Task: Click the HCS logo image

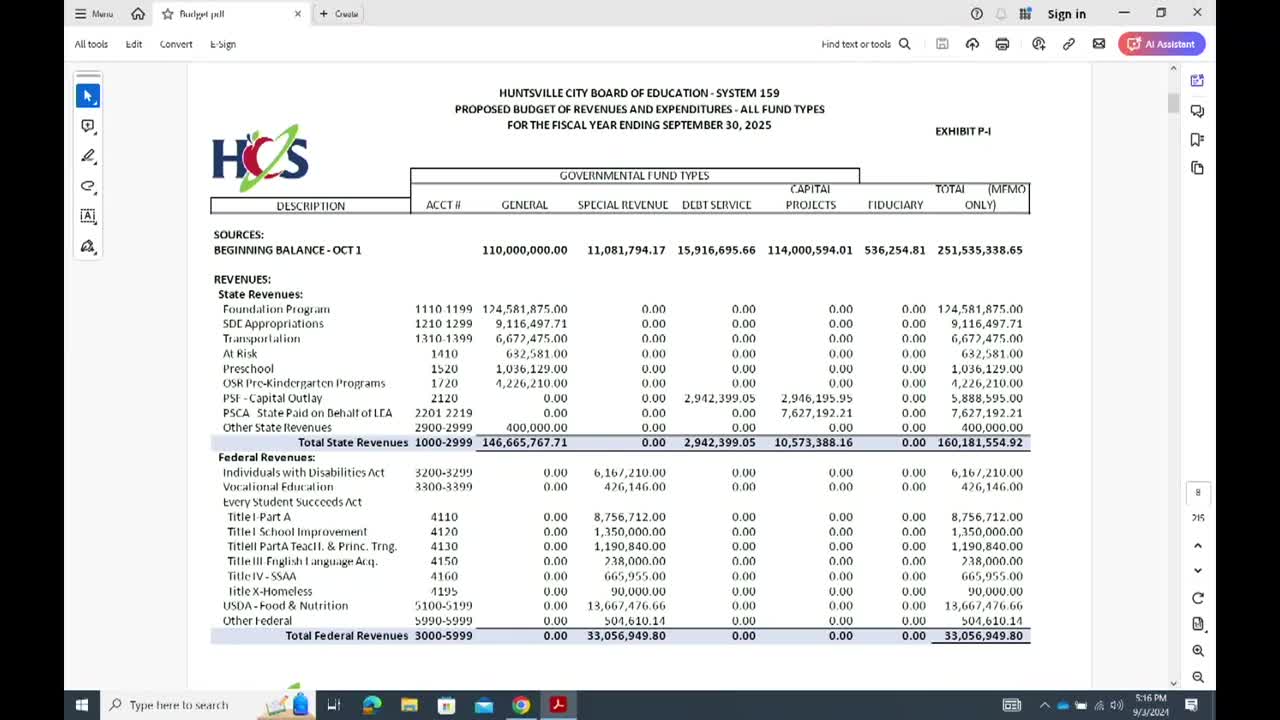Action: [259, 158]
